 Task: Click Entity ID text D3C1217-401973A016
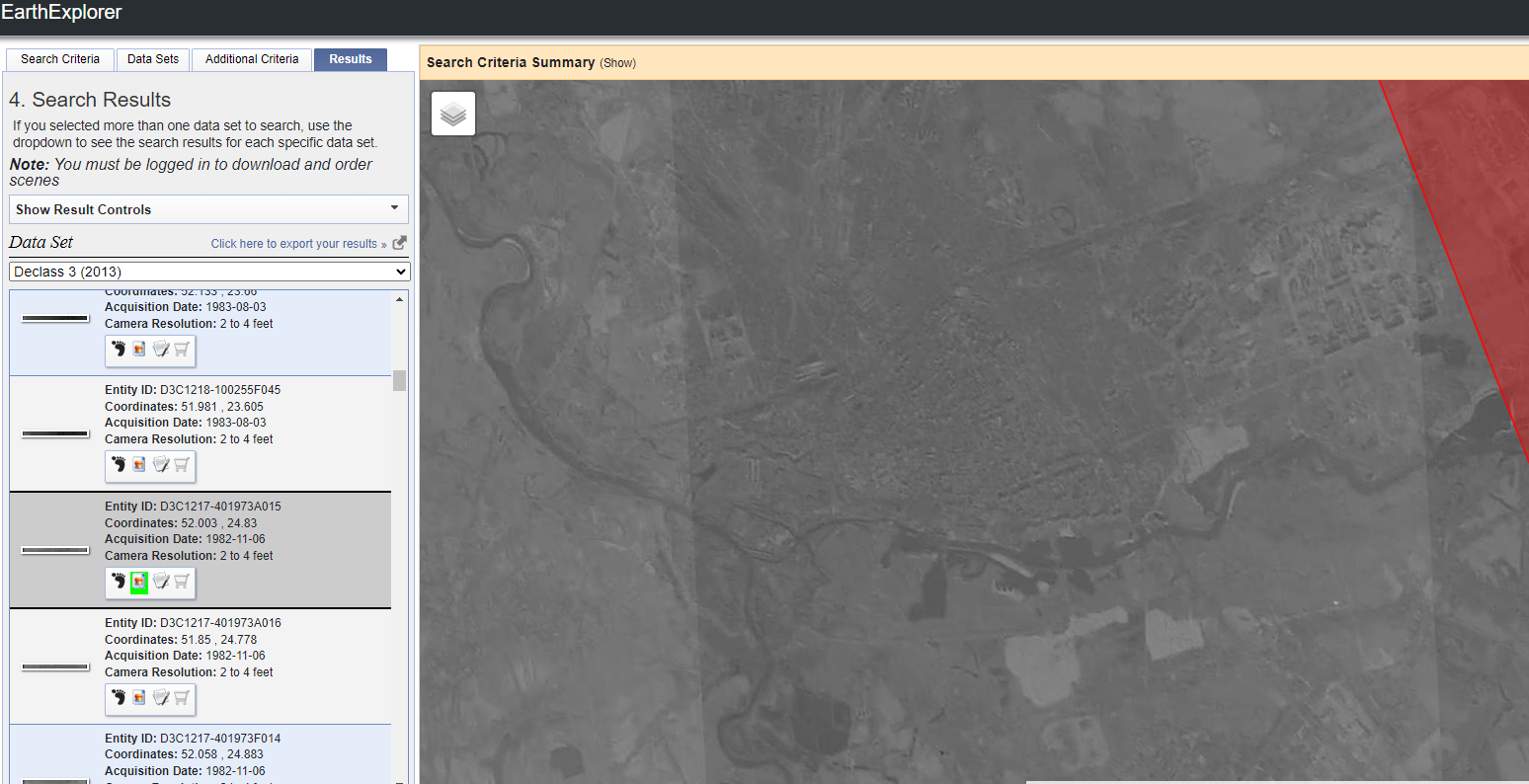tap(220, 623)
